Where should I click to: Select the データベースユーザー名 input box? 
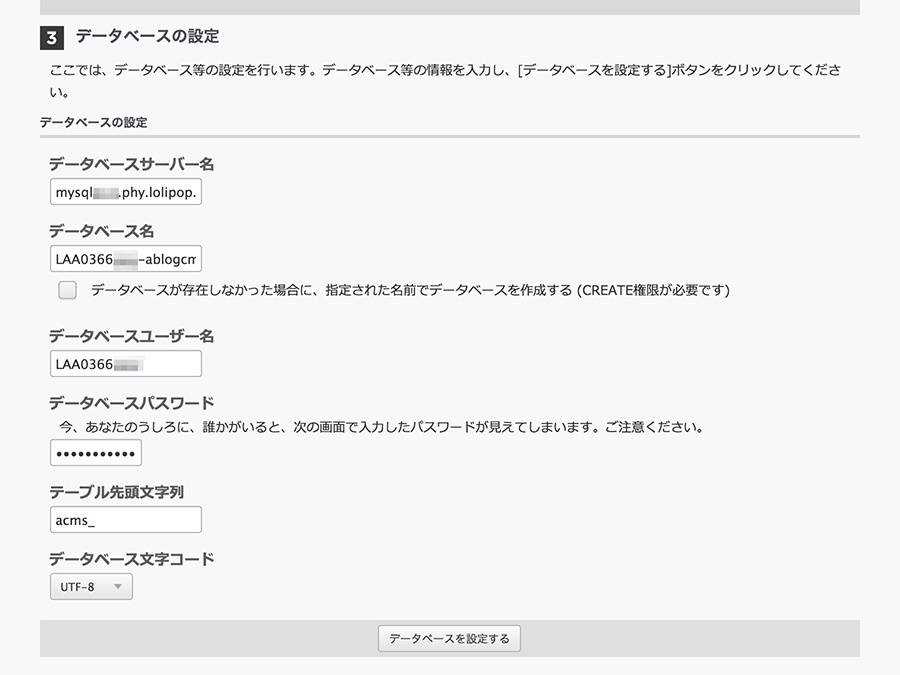[x=125, y=364]
